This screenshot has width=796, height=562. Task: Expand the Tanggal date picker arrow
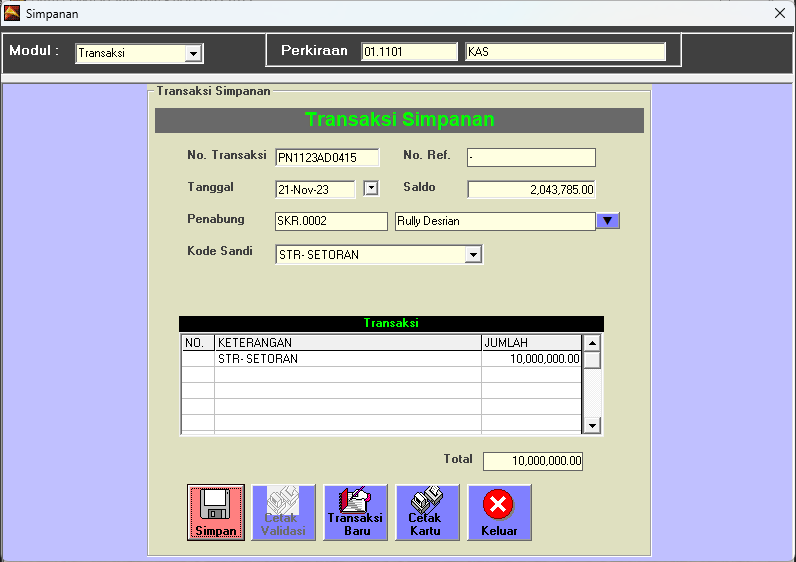(x=370, y=187)
